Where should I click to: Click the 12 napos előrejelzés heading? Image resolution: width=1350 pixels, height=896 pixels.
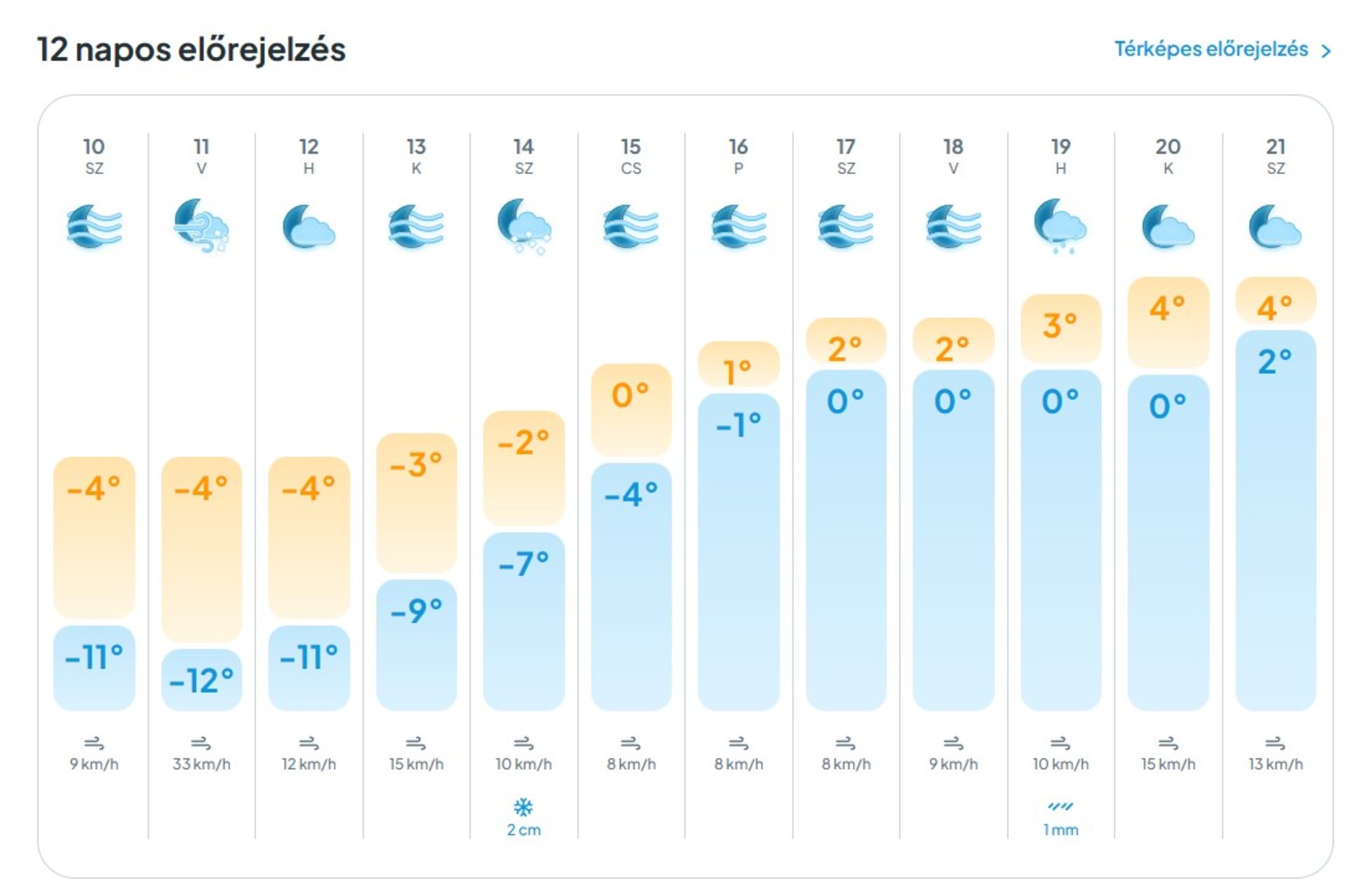[191, 50]
